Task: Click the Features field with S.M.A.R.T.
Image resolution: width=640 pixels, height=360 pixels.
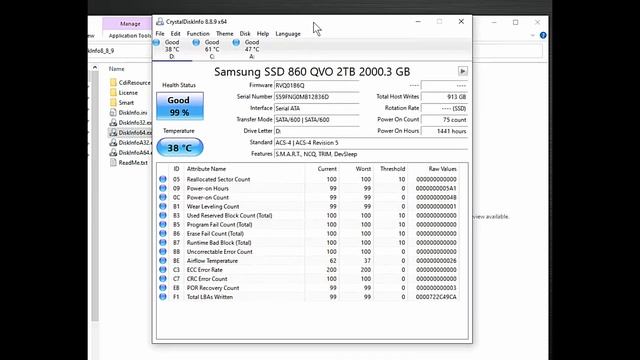Action: [371, 154]
